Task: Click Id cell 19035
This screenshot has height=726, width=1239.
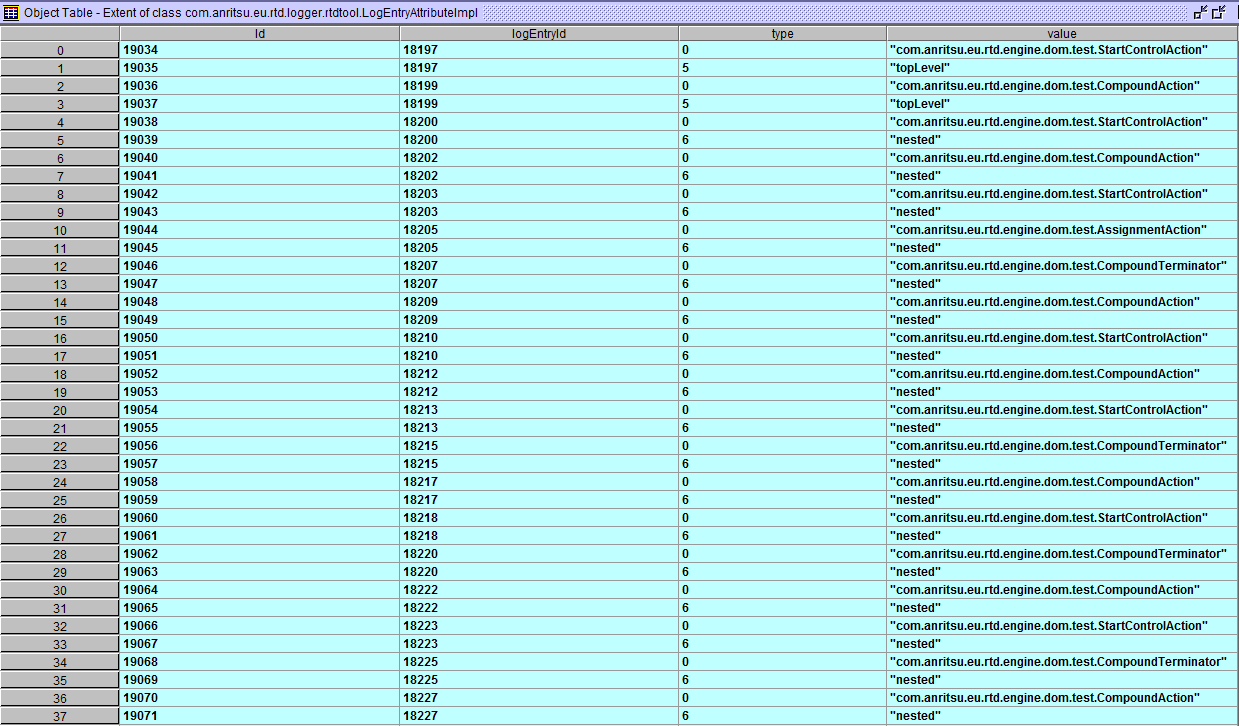Action: 260,68
